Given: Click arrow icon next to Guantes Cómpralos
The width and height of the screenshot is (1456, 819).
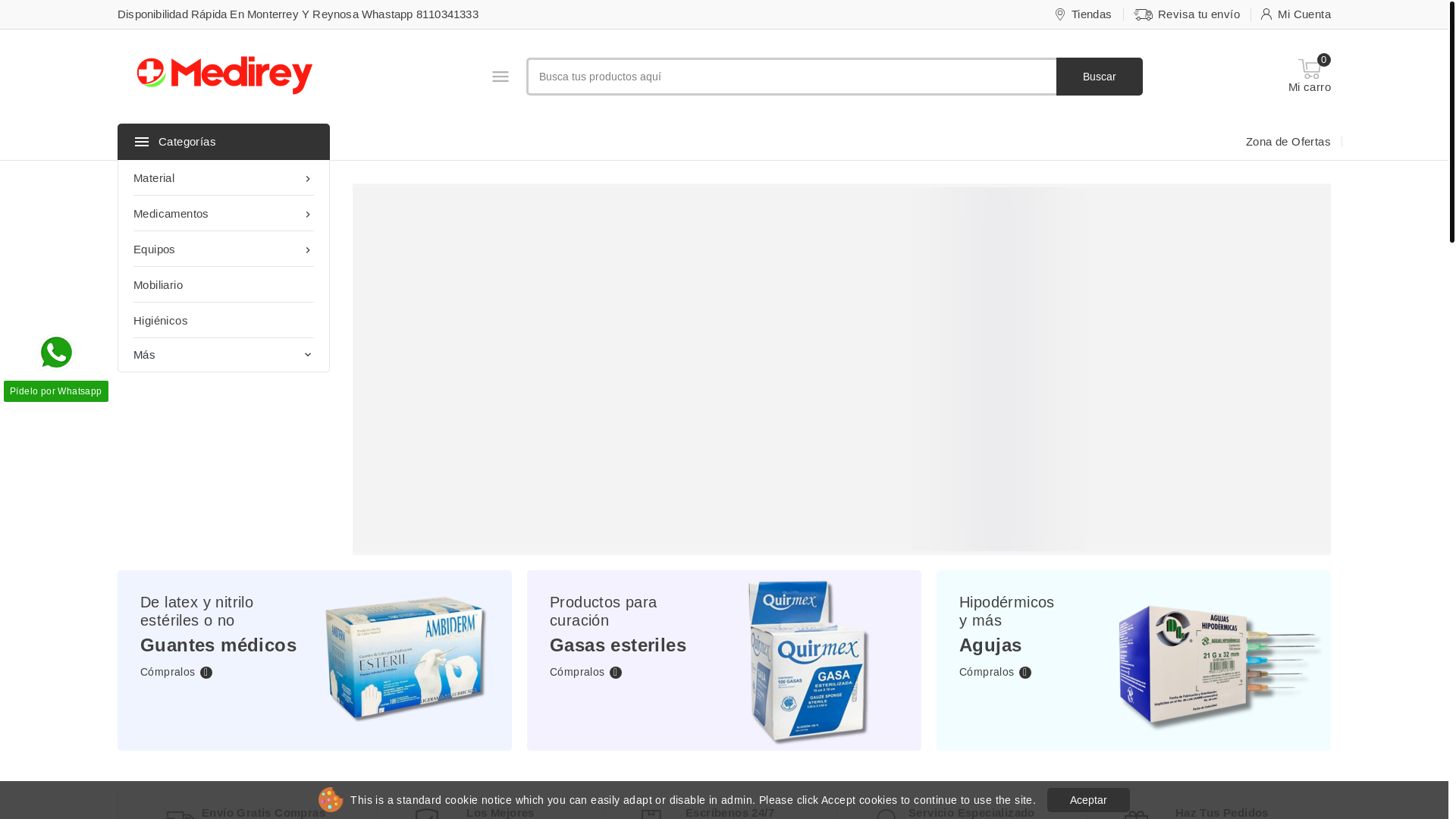Looking at the screenshot, I should [x=206, y=673].
